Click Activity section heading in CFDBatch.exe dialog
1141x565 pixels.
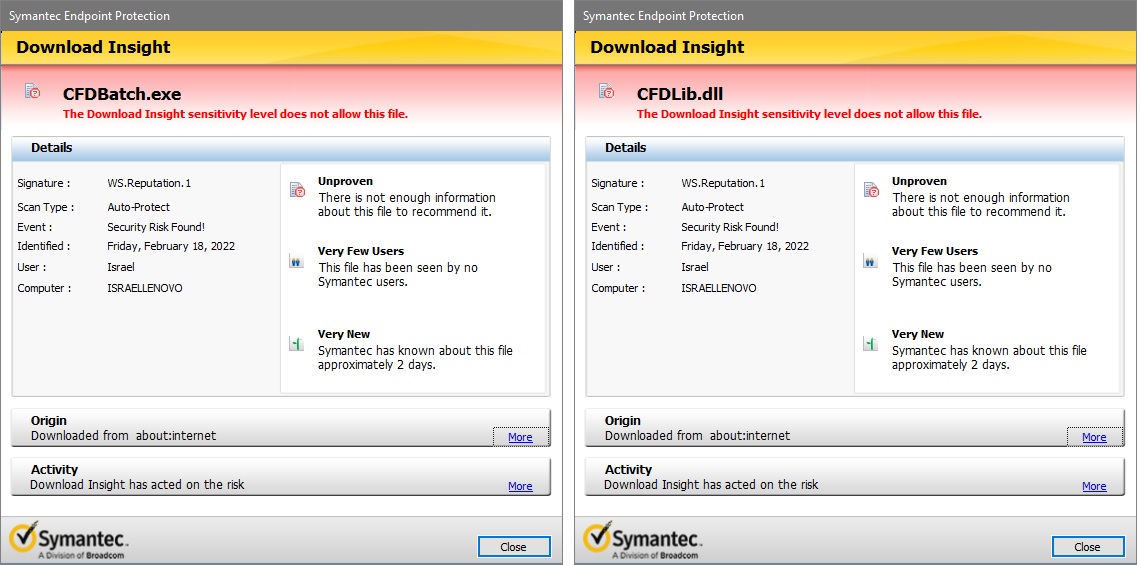point(55,470)
